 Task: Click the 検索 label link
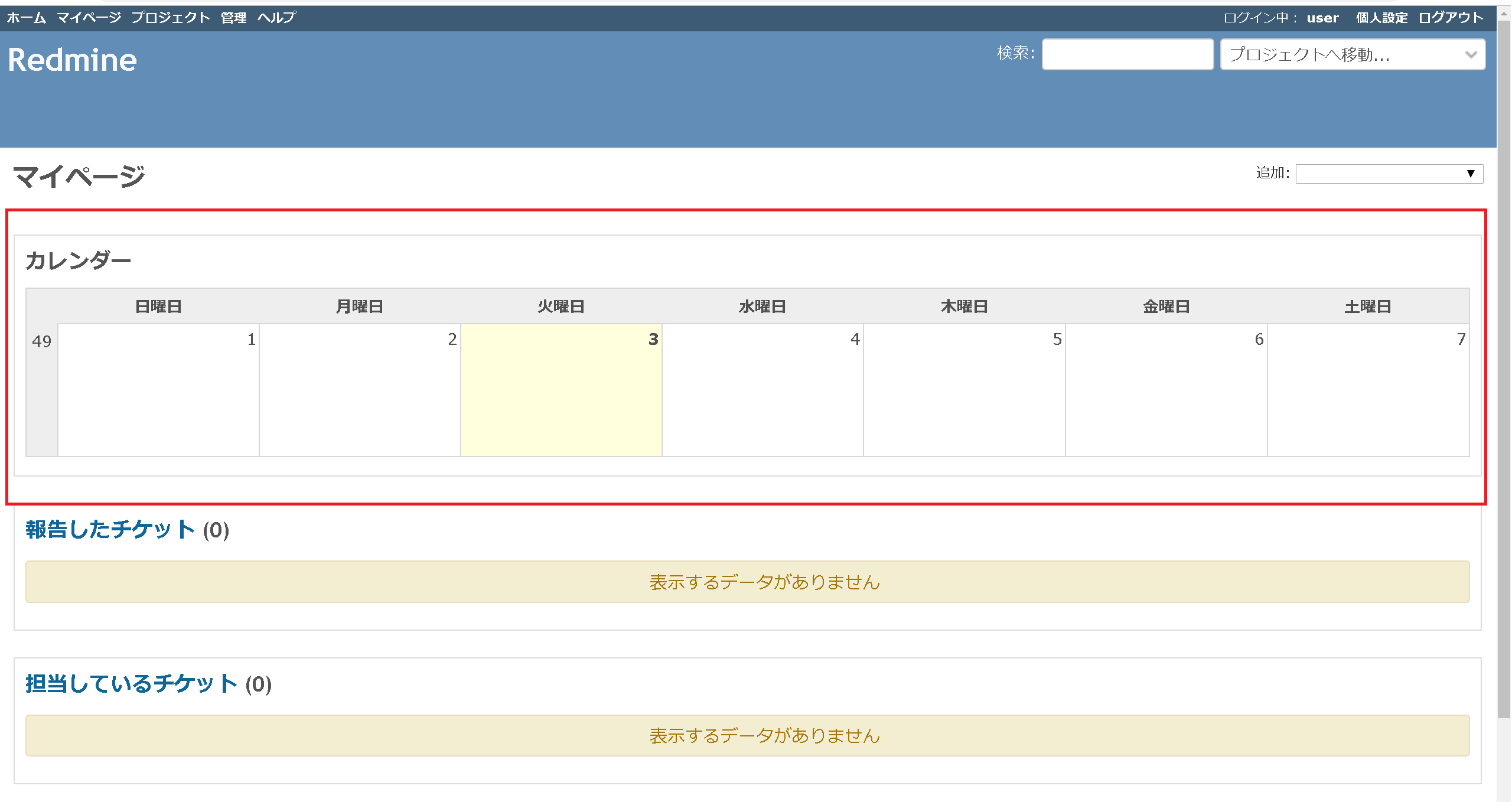tap(1015, 53)
